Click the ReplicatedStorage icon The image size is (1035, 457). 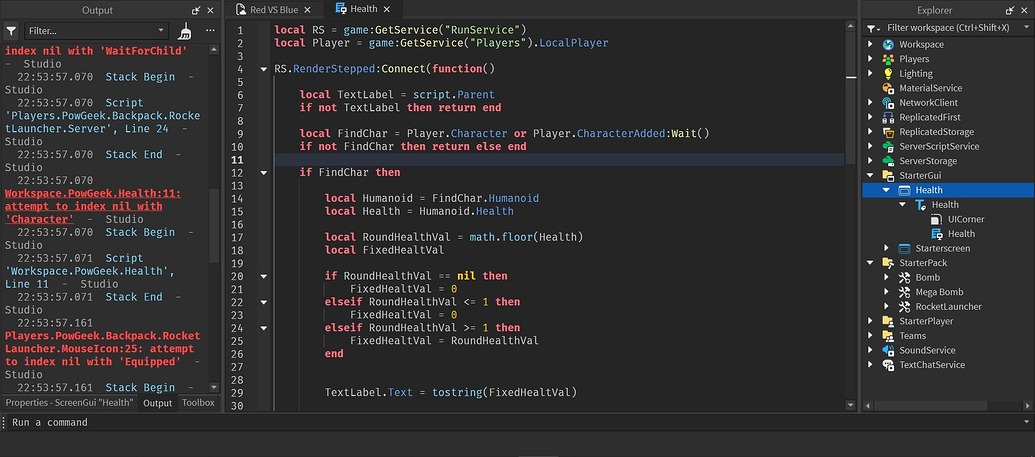888,132
